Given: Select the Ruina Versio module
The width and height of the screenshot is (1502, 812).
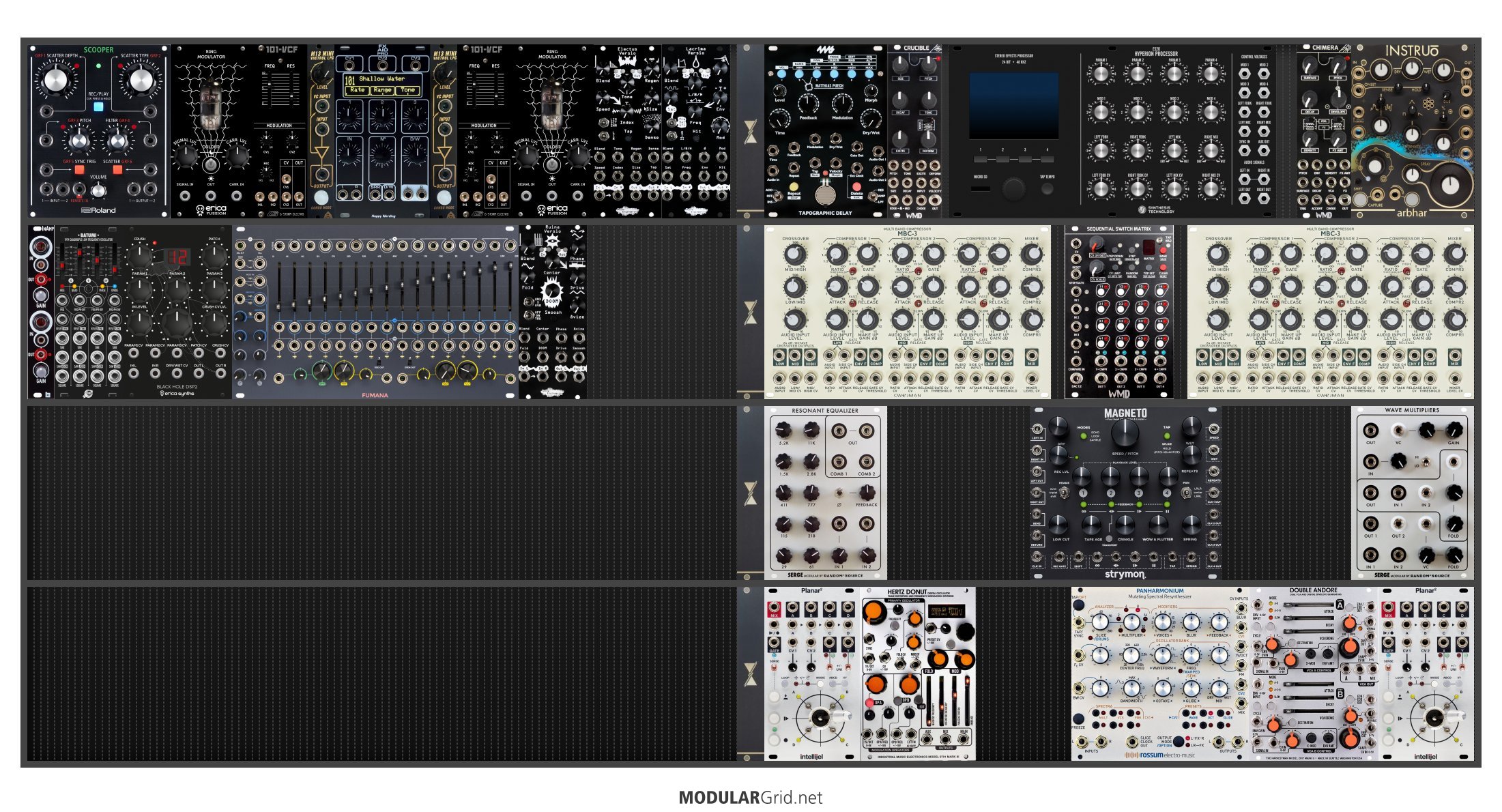Looking at the screenshot, I should (553, 313).
